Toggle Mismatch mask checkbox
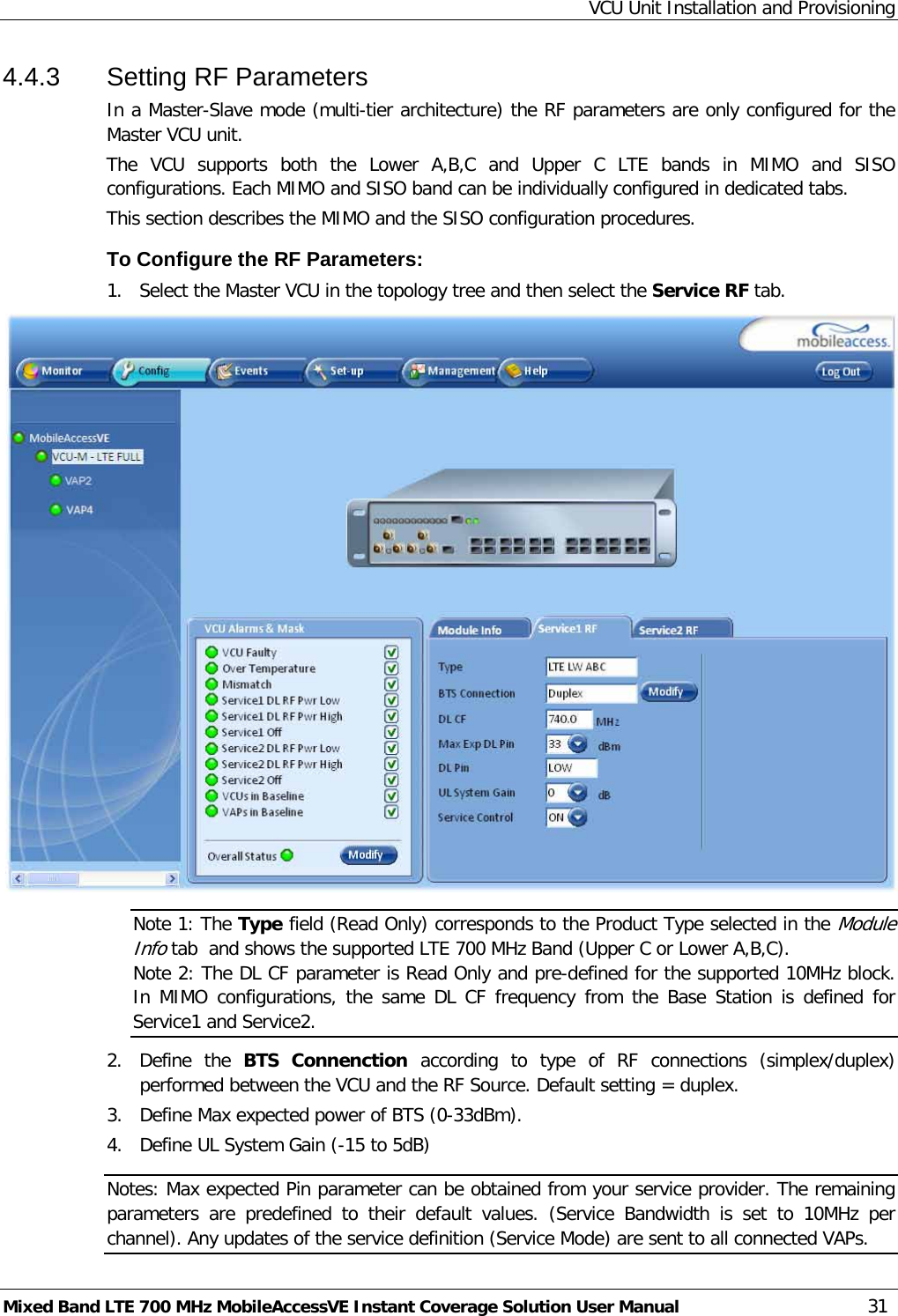The height and width of the screenshot is (1316, 898). coord(391,684)
